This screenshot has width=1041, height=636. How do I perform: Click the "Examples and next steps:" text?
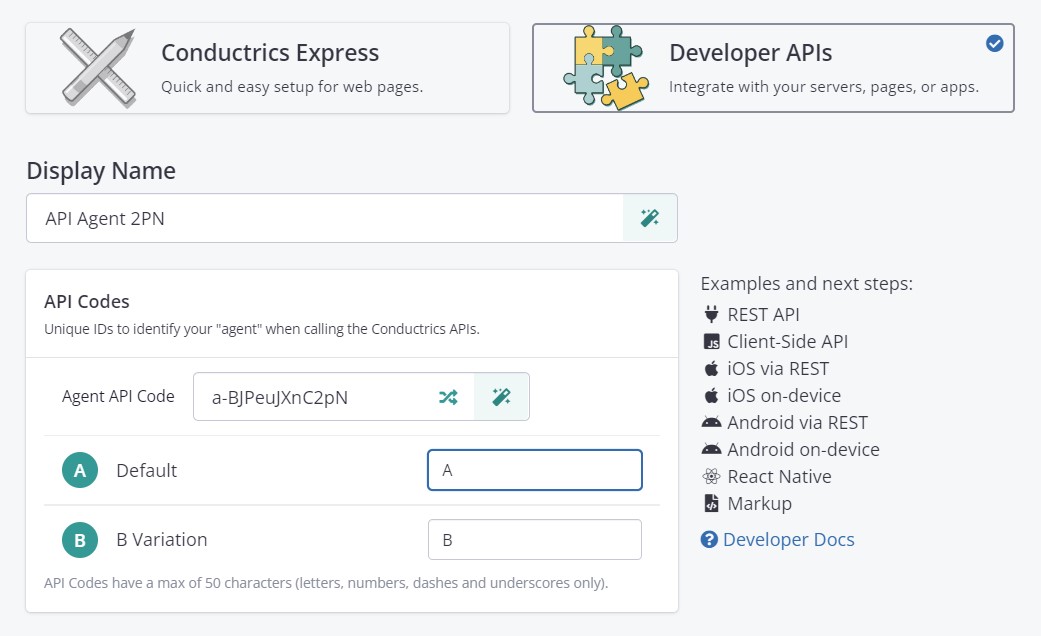click(x=807, y=283)
